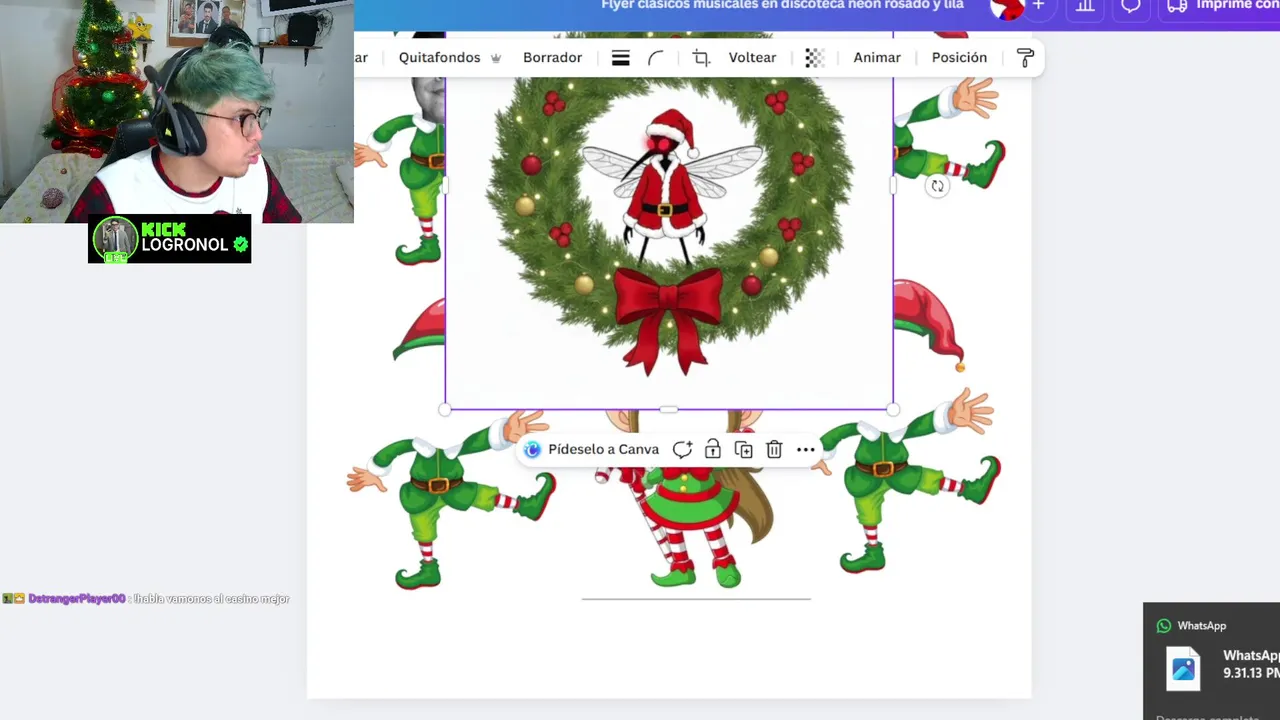The image size is (1280, 720).
Task: Click the rotate handle beside the selection
Action: coord(937,186)
